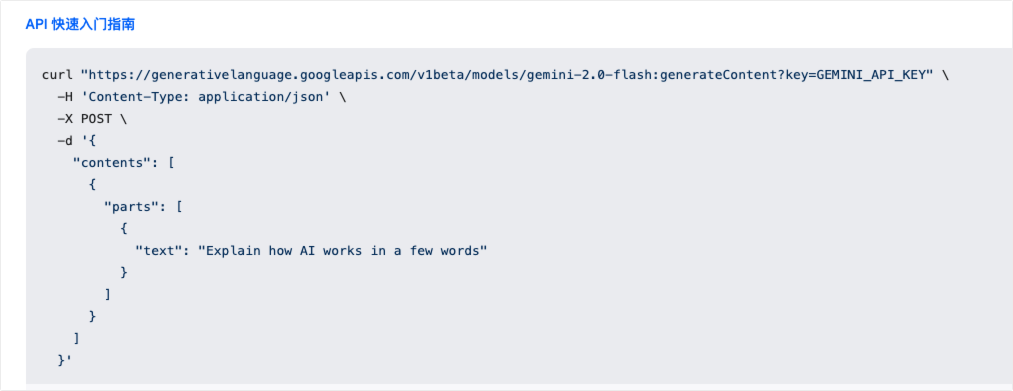Click the -d '{ line

[76, 141]
